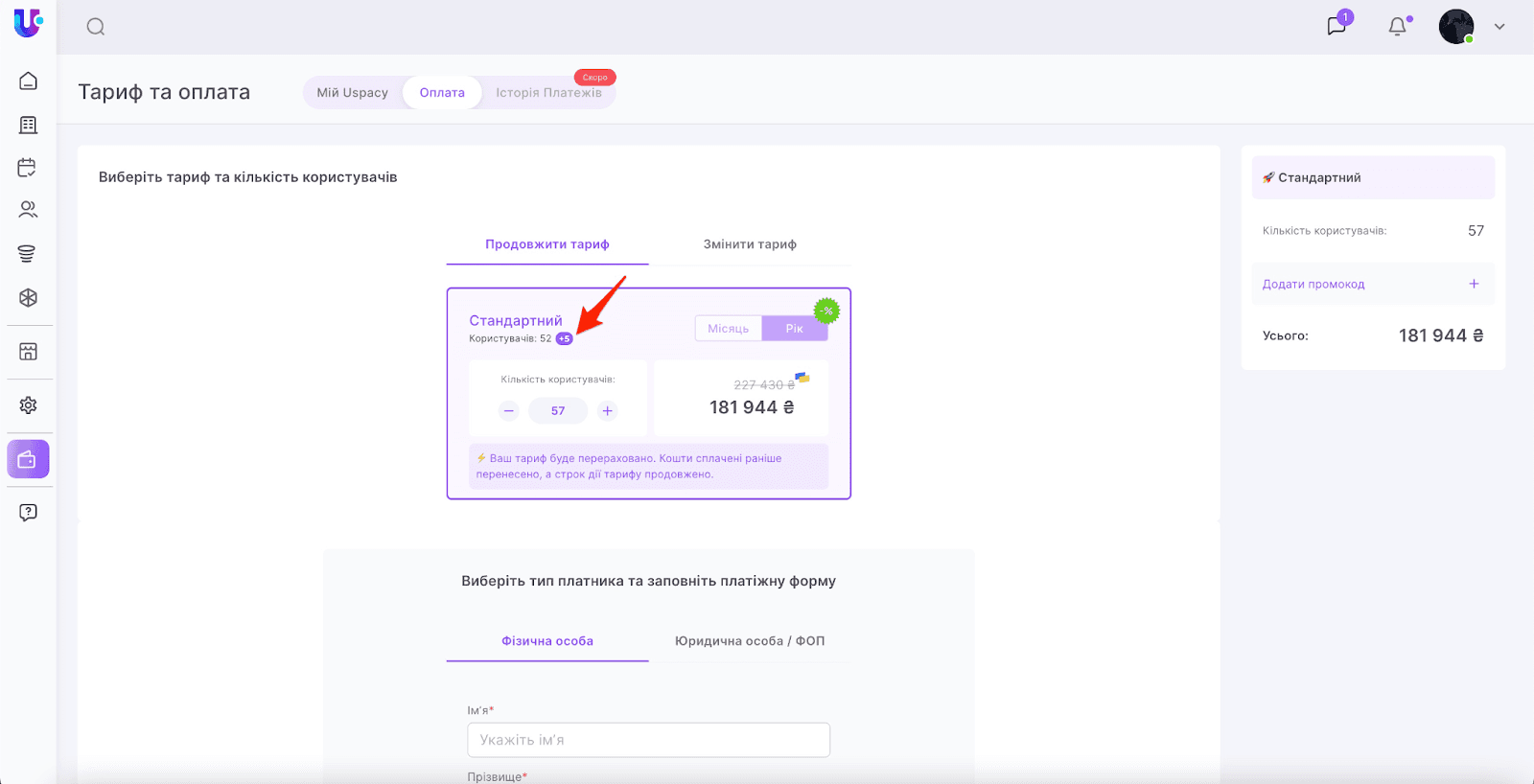This screenshot has height=784, width=1534.
Task: Switch the billing period to Місяць
Action: [x=729, y=329]
